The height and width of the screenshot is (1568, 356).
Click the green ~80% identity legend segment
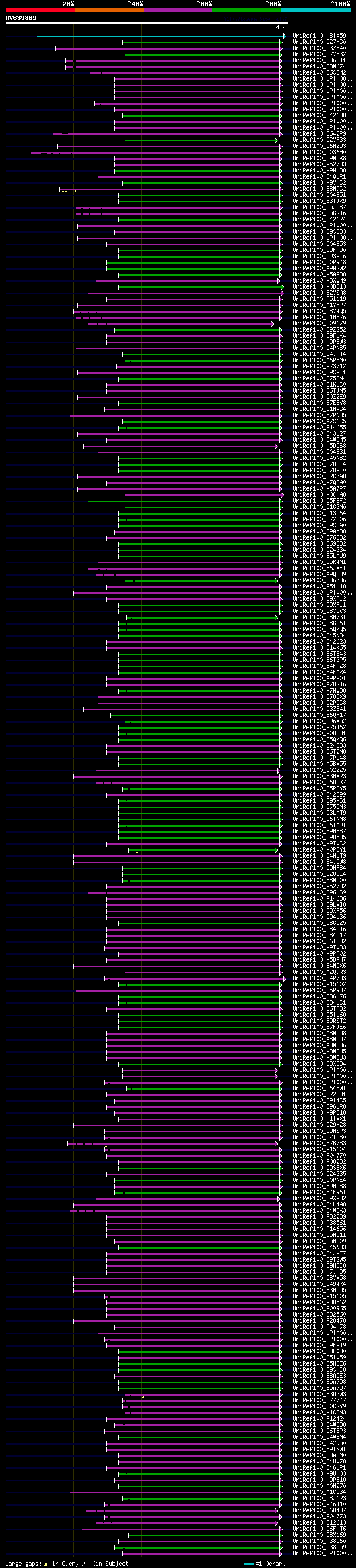(x=247, y=10)
